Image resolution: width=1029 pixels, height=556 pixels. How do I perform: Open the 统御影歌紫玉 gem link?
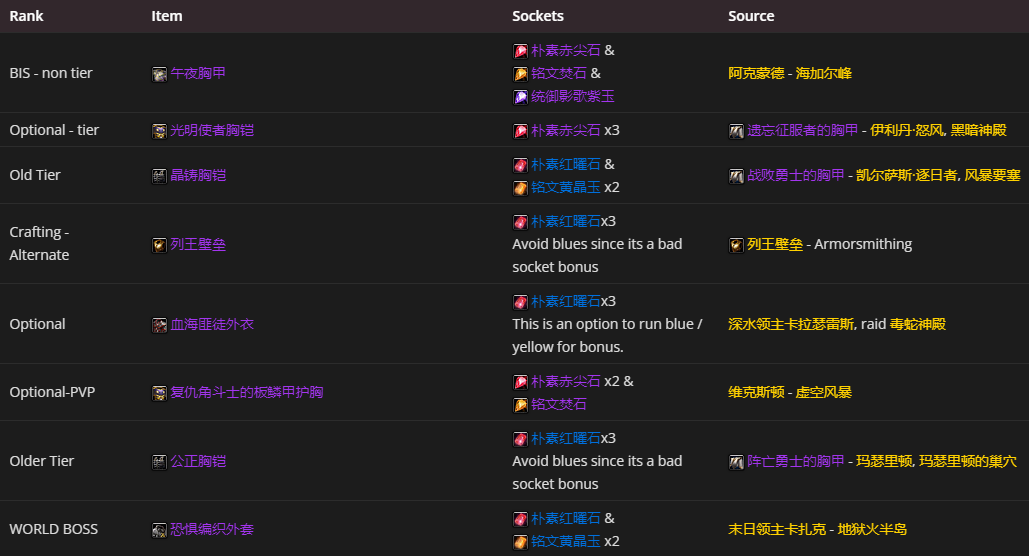[572, 97]
